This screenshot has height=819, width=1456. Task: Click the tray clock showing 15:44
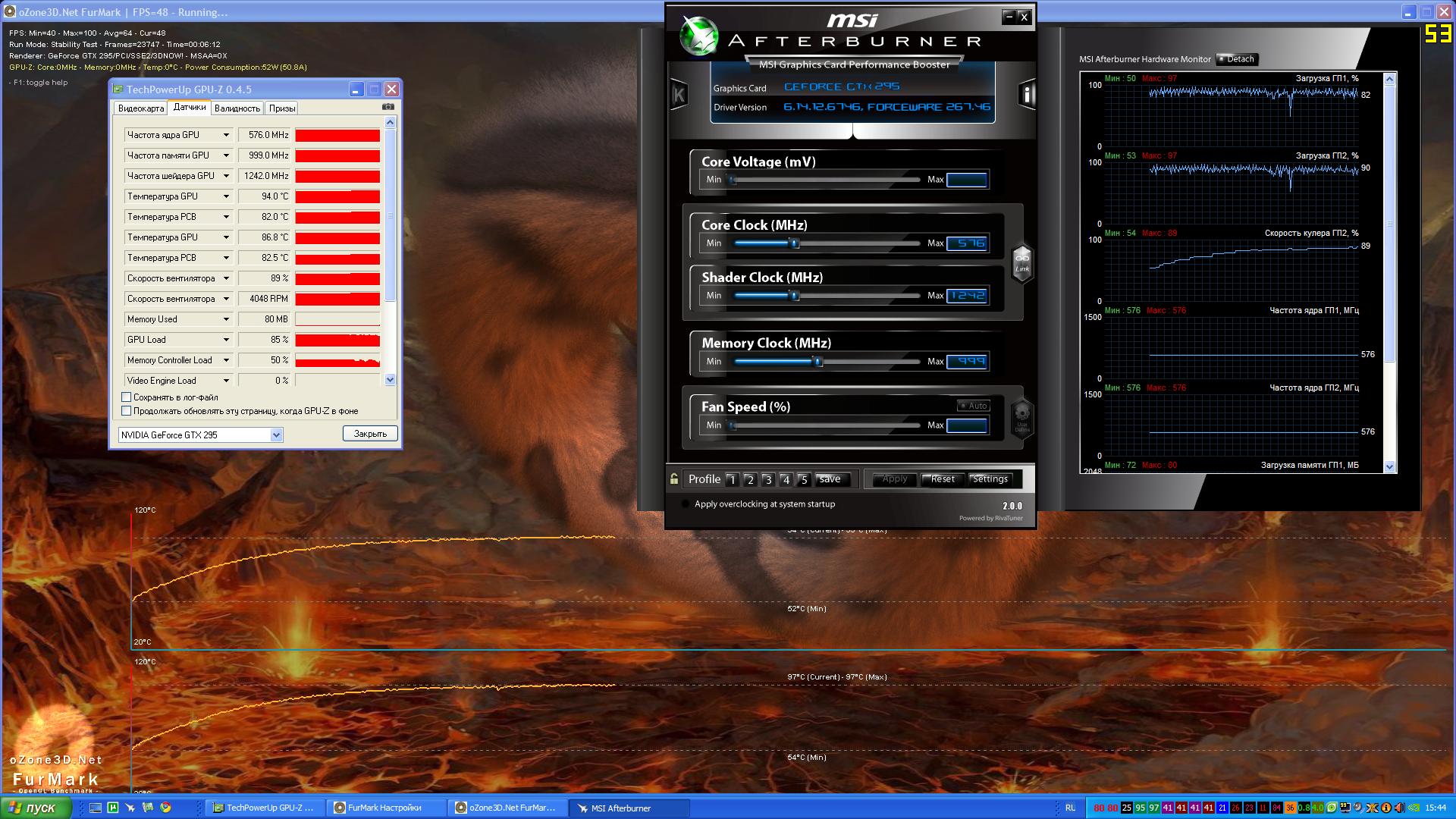click(x=1436, y=808)
